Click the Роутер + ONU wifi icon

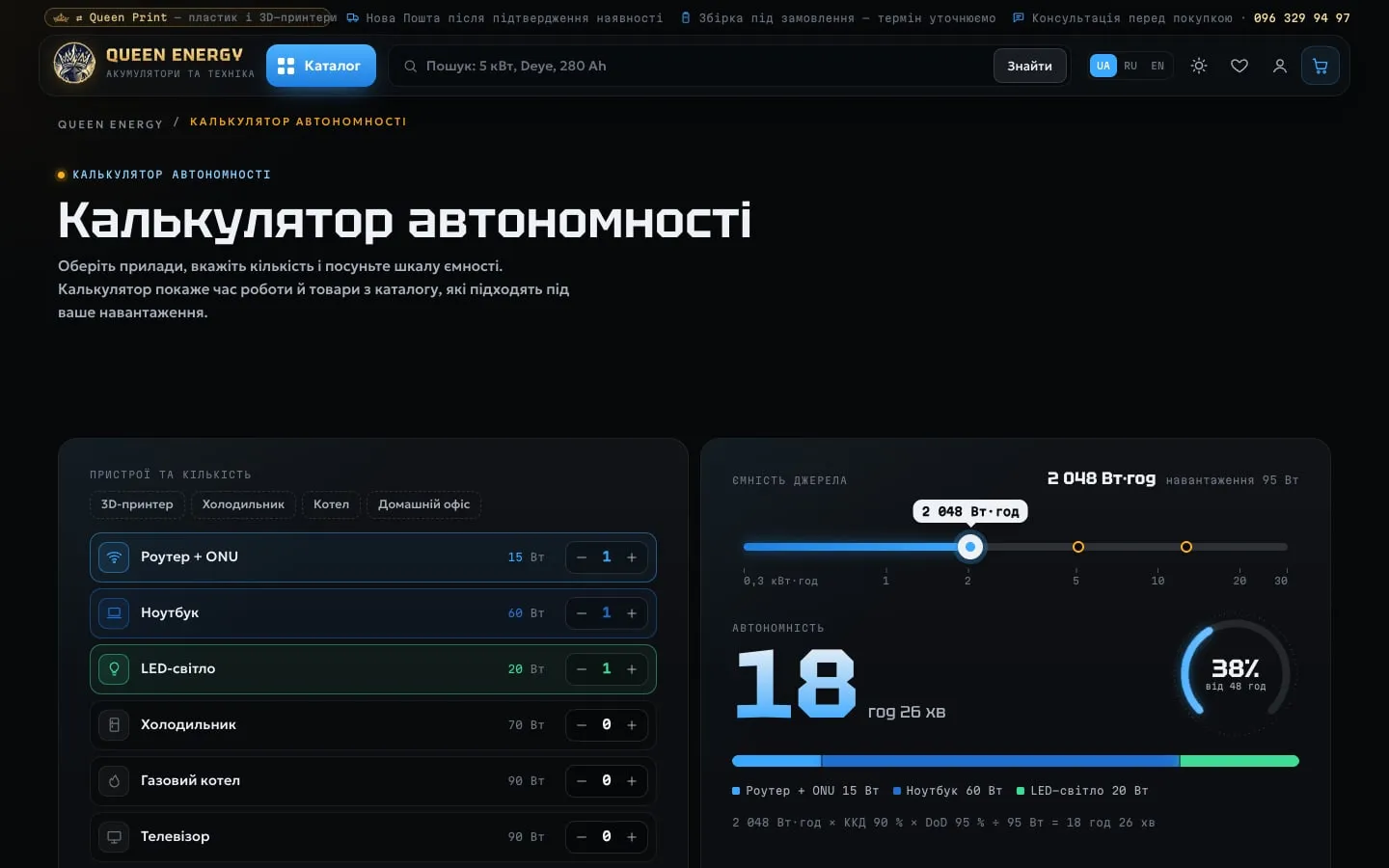pyautogui.click(x=114, y=557)
